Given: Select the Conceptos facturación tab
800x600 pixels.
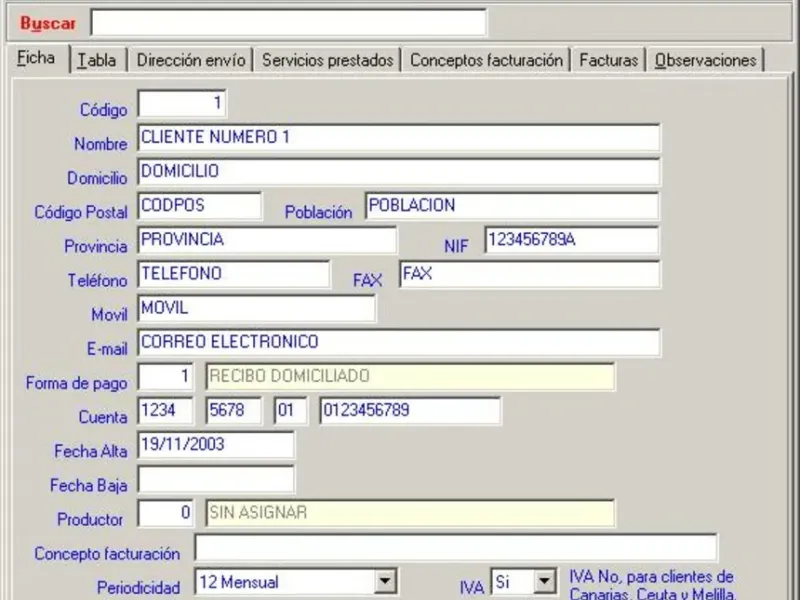Looking at the screenshot, I should point(486,60).
